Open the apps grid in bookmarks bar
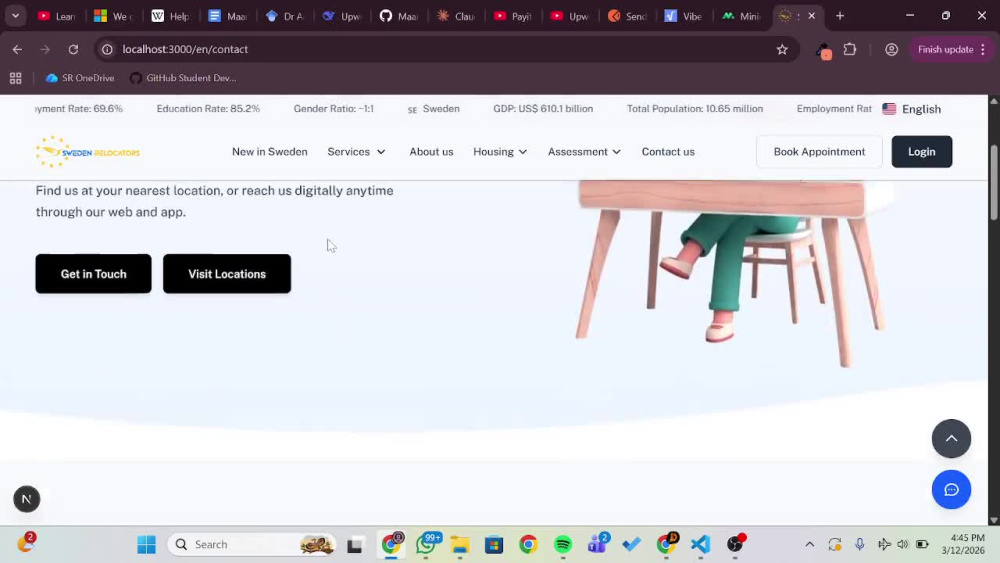Screen dimensions: 1000x563 tap(15, 78)
